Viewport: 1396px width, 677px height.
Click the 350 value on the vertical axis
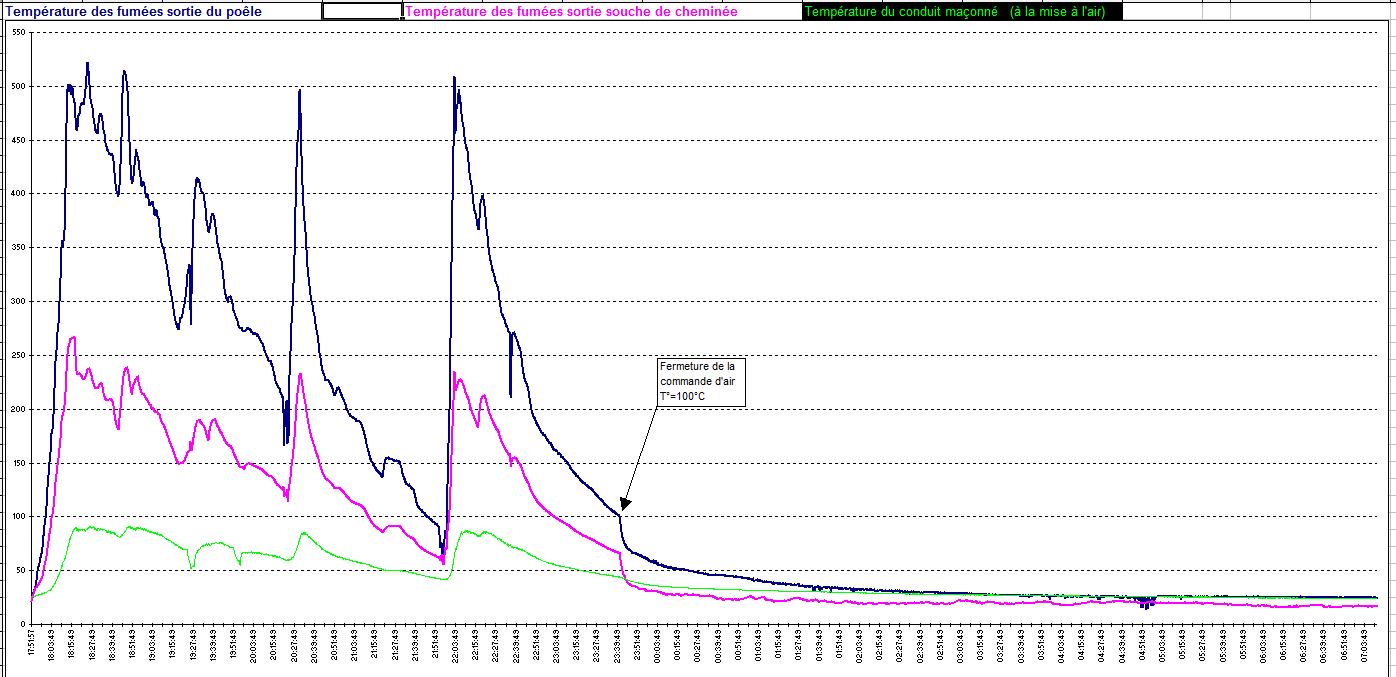tap(18, 247)
